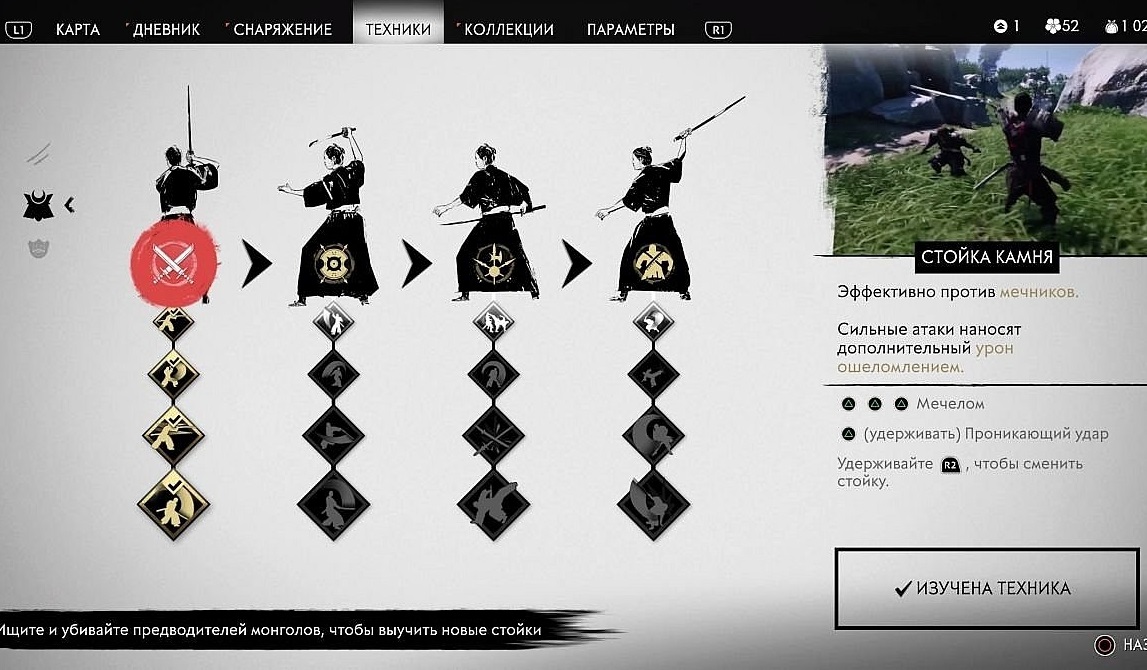1147x670 pixels.
Task: Select second checked gold Stone Stance skill
Action: tap(173, 374)
